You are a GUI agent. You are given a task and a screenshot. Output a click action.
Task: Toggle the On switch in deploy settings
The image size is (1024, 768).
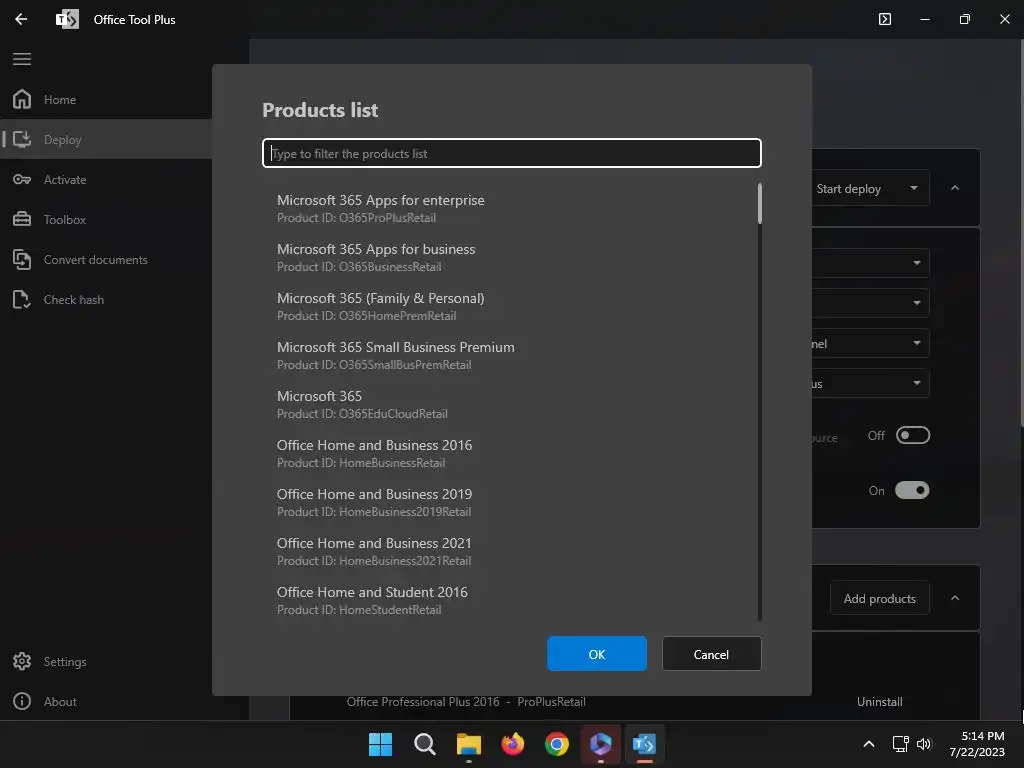point(912,490)
